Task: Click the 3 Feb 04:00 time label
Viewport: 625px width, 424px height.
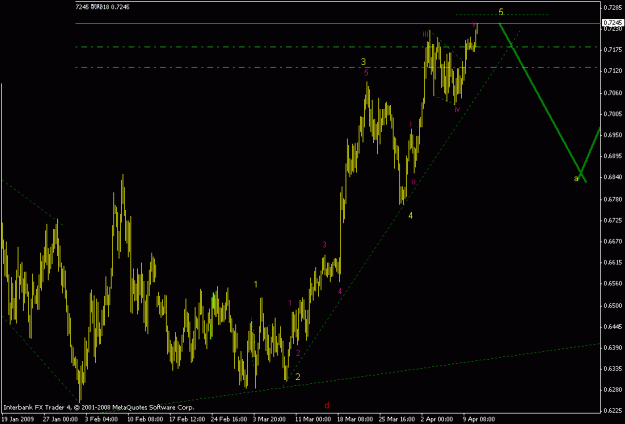Action: point(102,419)
